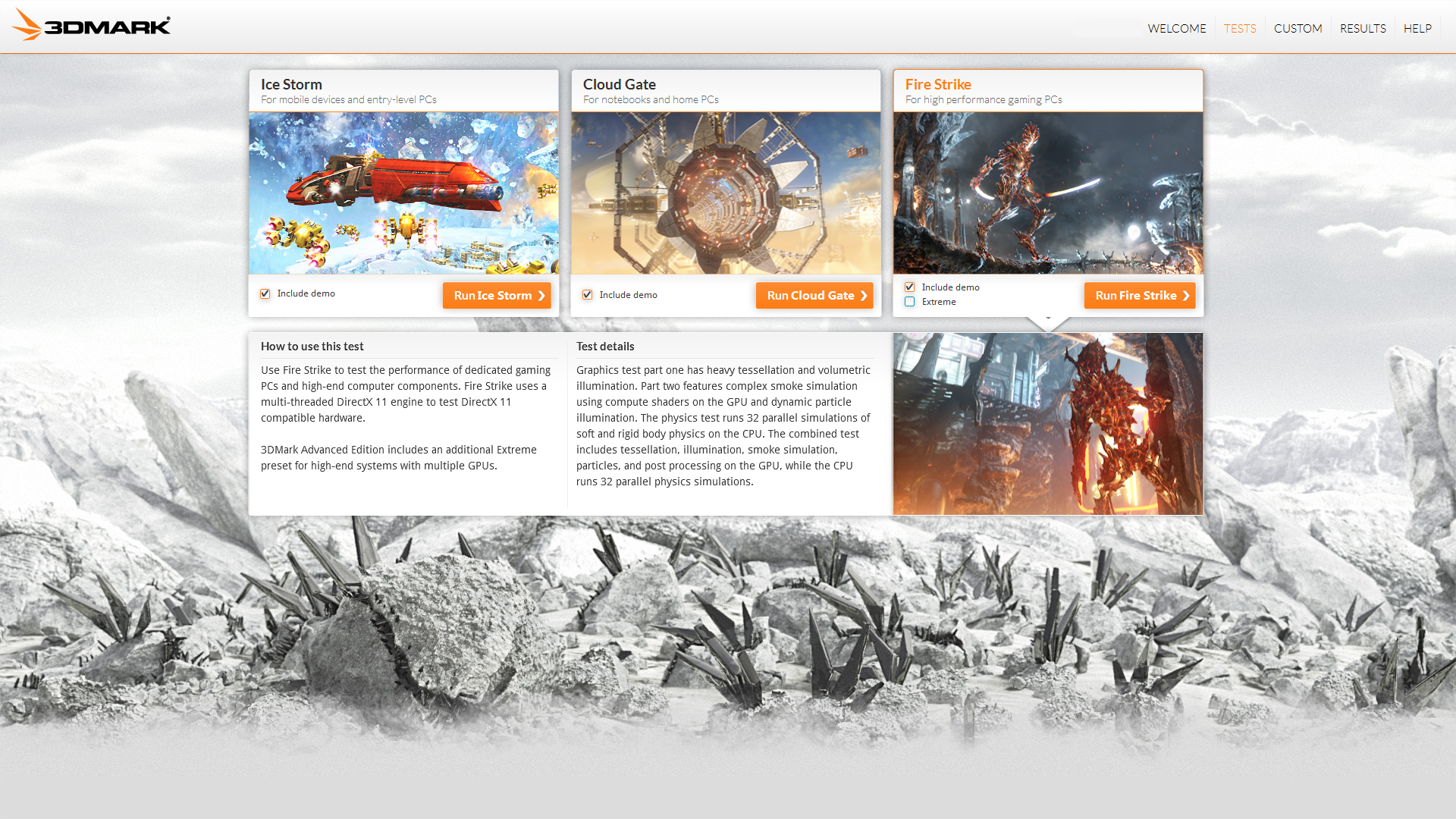
Task: Uncheck Include demo for Cloud Gate
Action: [587, 295]
